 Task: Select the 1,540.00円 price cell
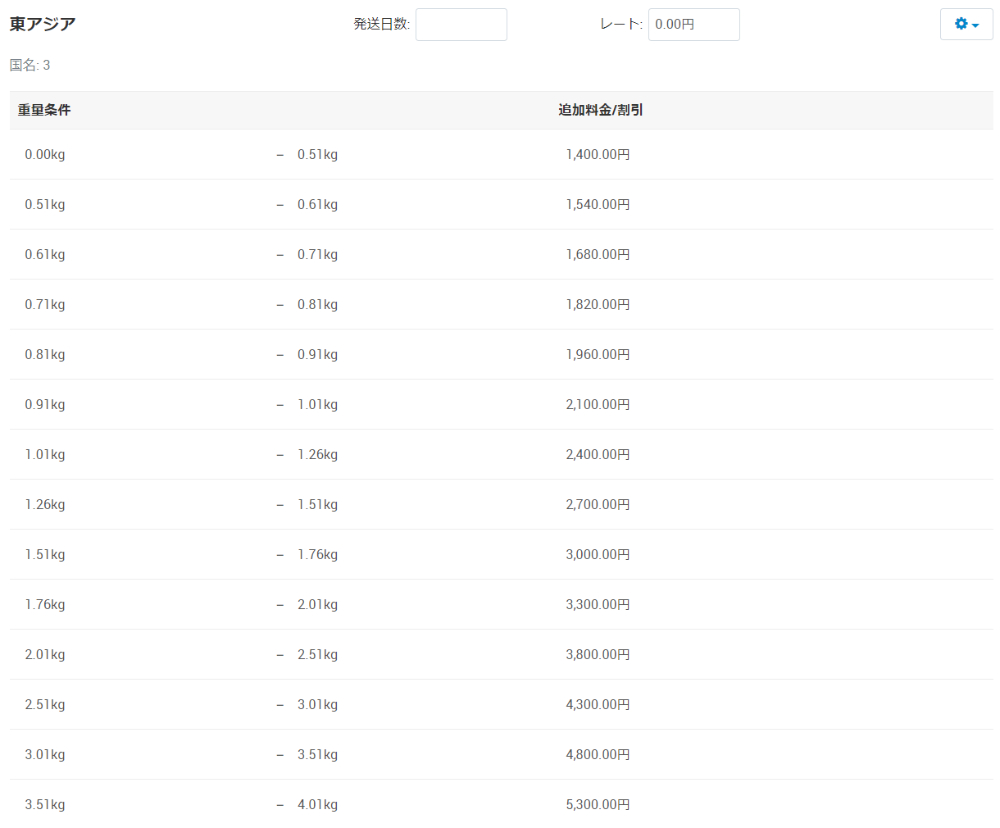tap(598, 204)
